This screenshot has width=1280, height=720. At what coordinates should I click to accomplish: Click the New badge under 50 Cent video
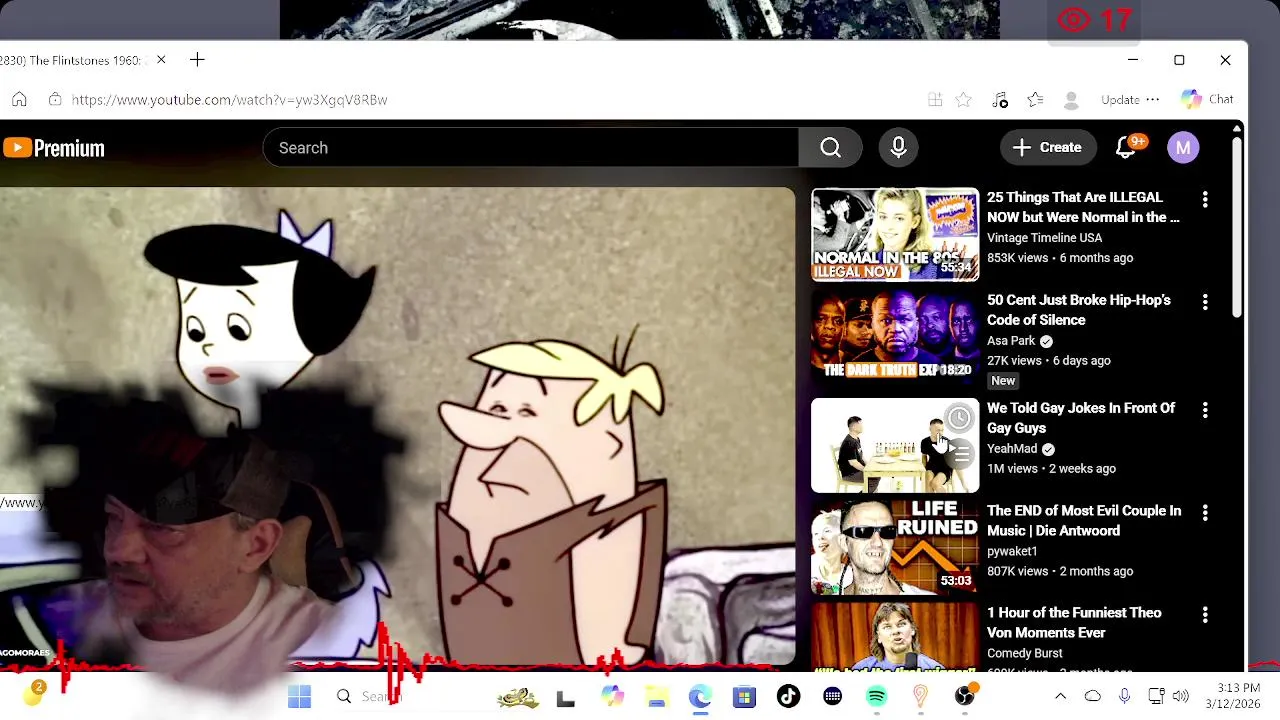click(1003, 381)
